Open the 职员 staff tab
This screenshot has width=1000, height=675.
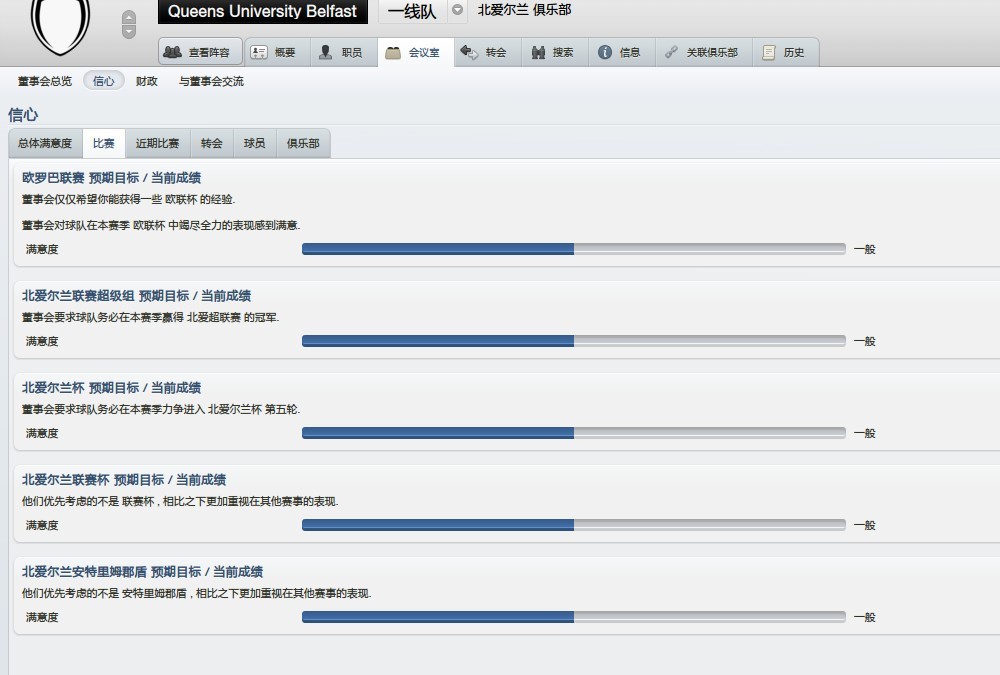pos(344,52)
